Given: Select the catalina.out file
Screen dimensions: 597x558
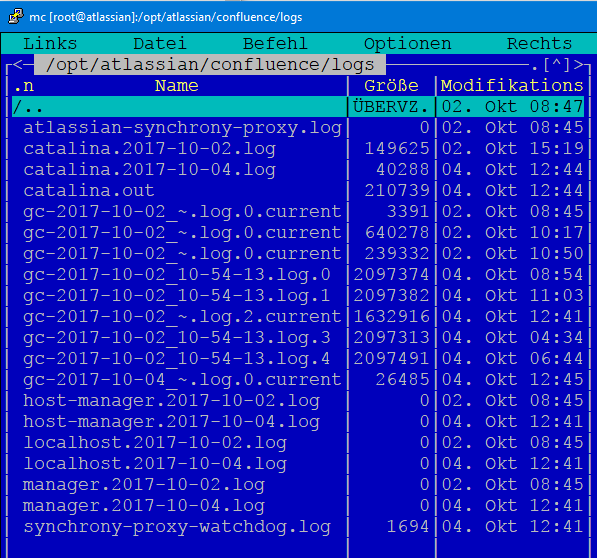Looking at the screenshot, I should [x=89, y=190].
